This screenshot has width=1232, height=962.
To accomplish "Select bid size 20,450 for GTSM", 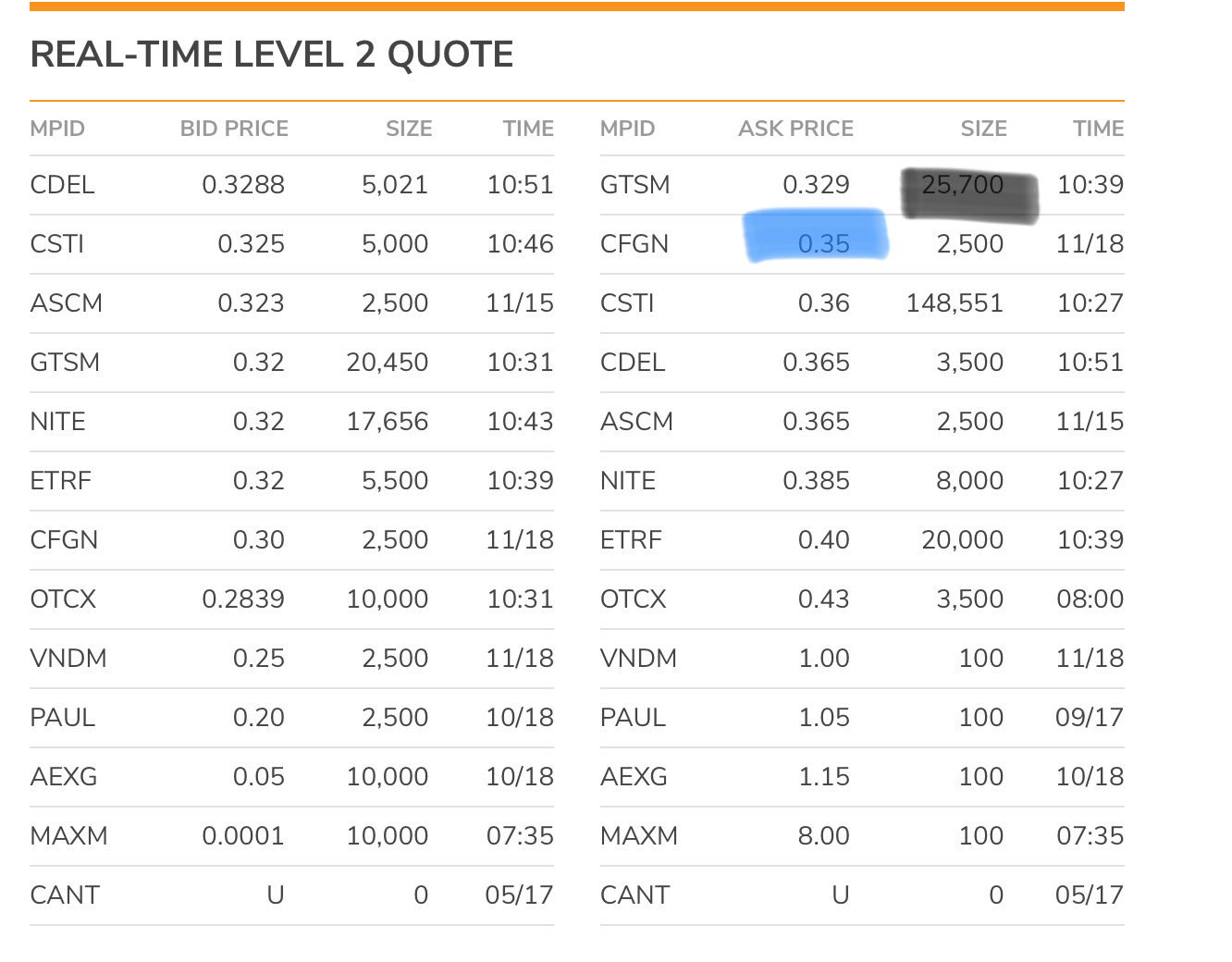I will pyautogui.click(x=388, y=363).
